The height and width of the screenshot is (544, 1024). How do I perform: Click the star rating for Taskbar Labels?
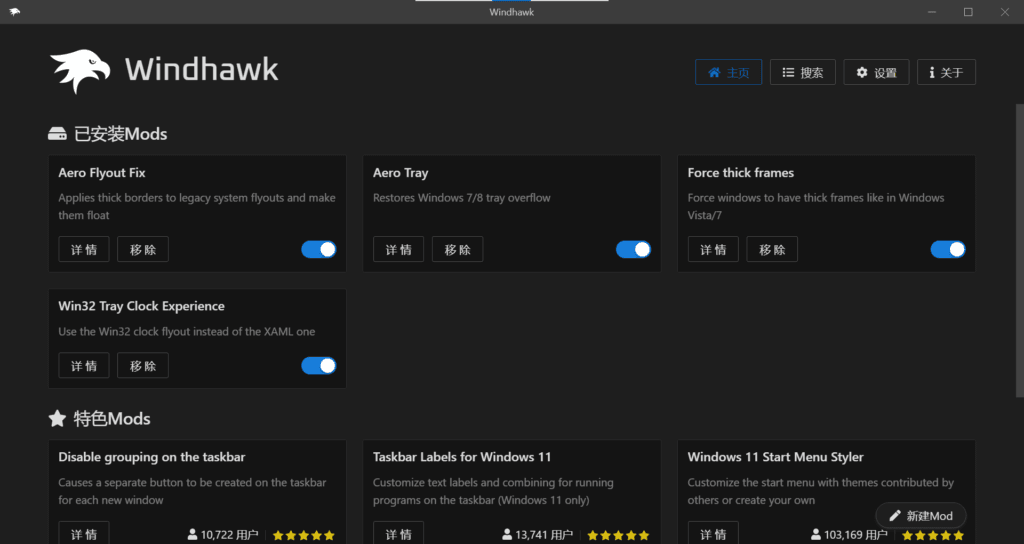(618, 535)
